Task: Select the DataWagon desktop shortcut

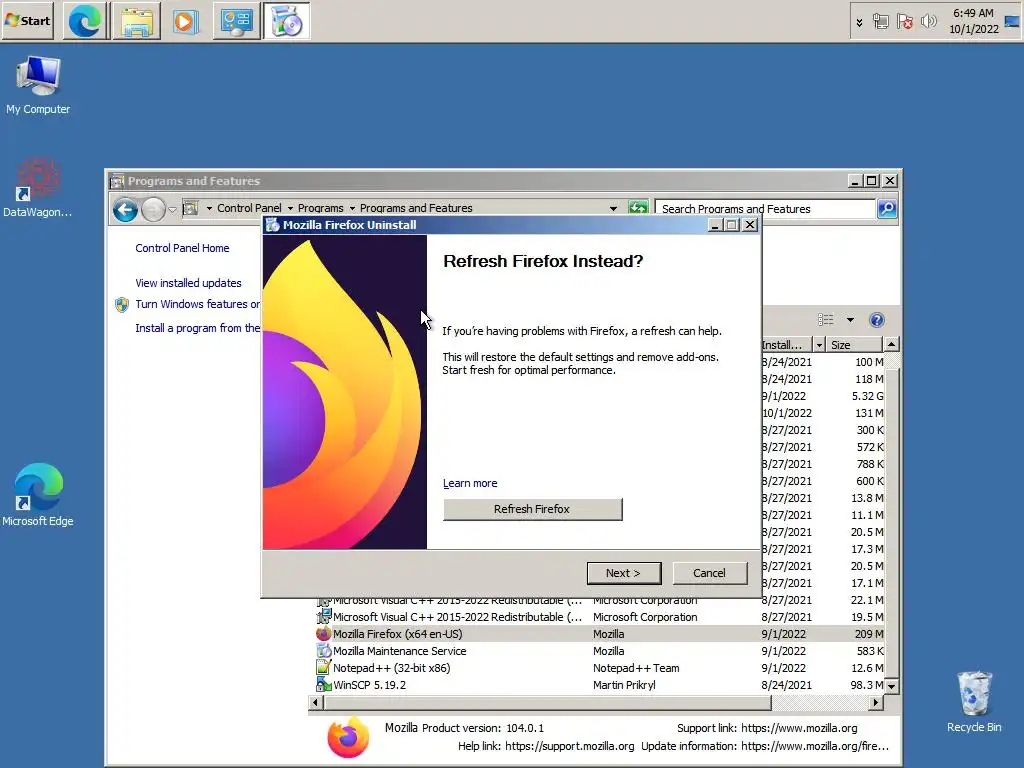Action: 37,187
